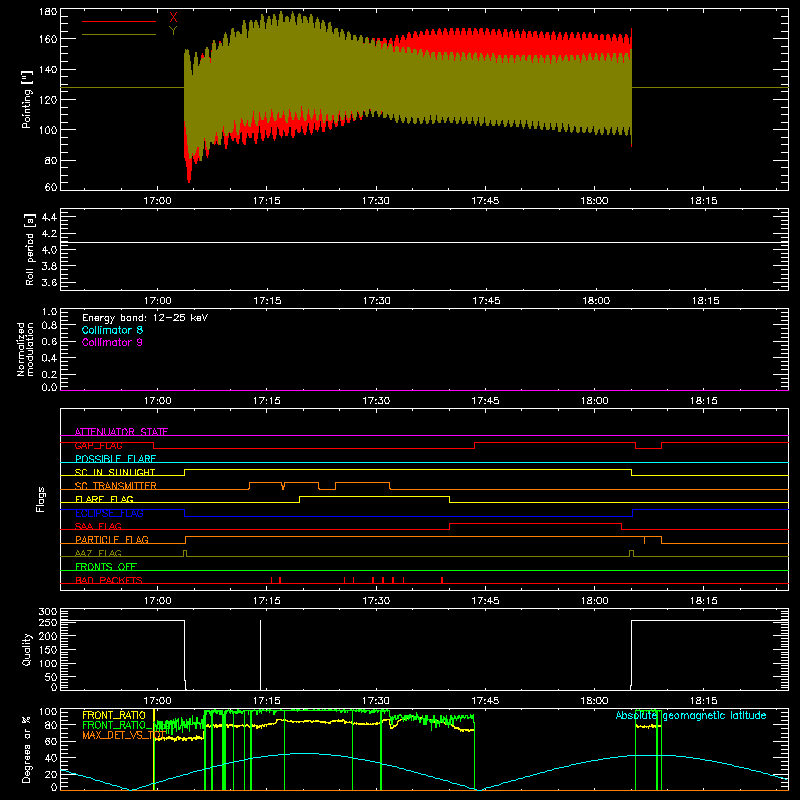Select the Pointing axis title

click(27, 99)
